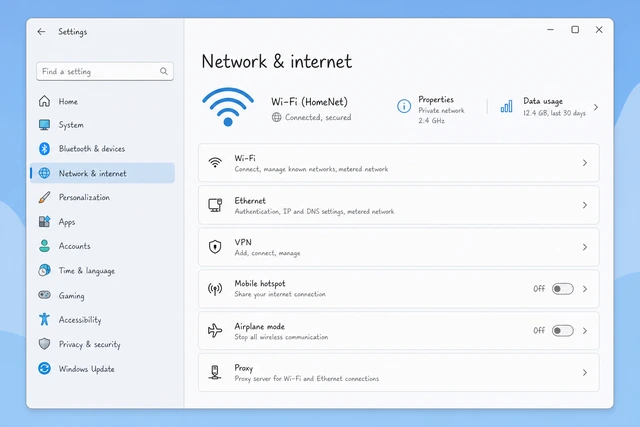
Task: Click the Personalization paintbrush icon
Action: pos(44,197)
